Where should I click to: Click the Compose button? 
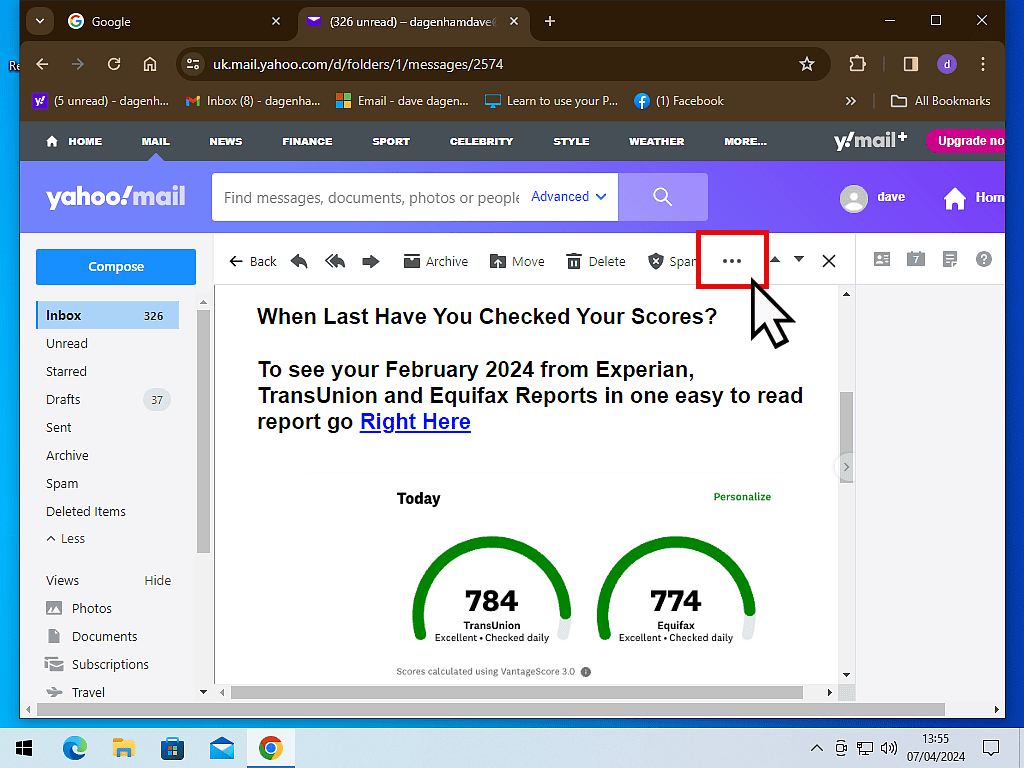coord(116,267)
